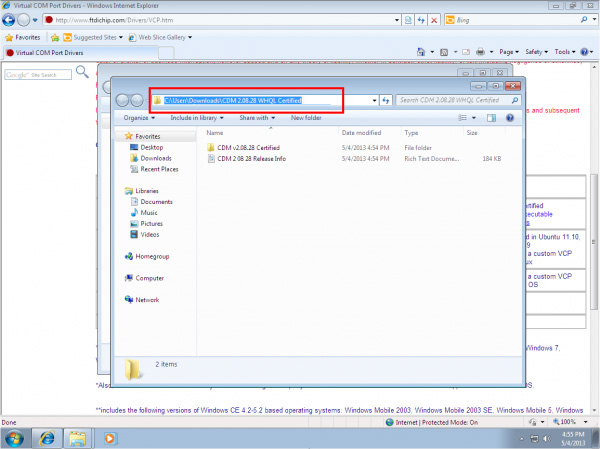Click the Google Site Search field
600x449 pixels.
(38, 75)
